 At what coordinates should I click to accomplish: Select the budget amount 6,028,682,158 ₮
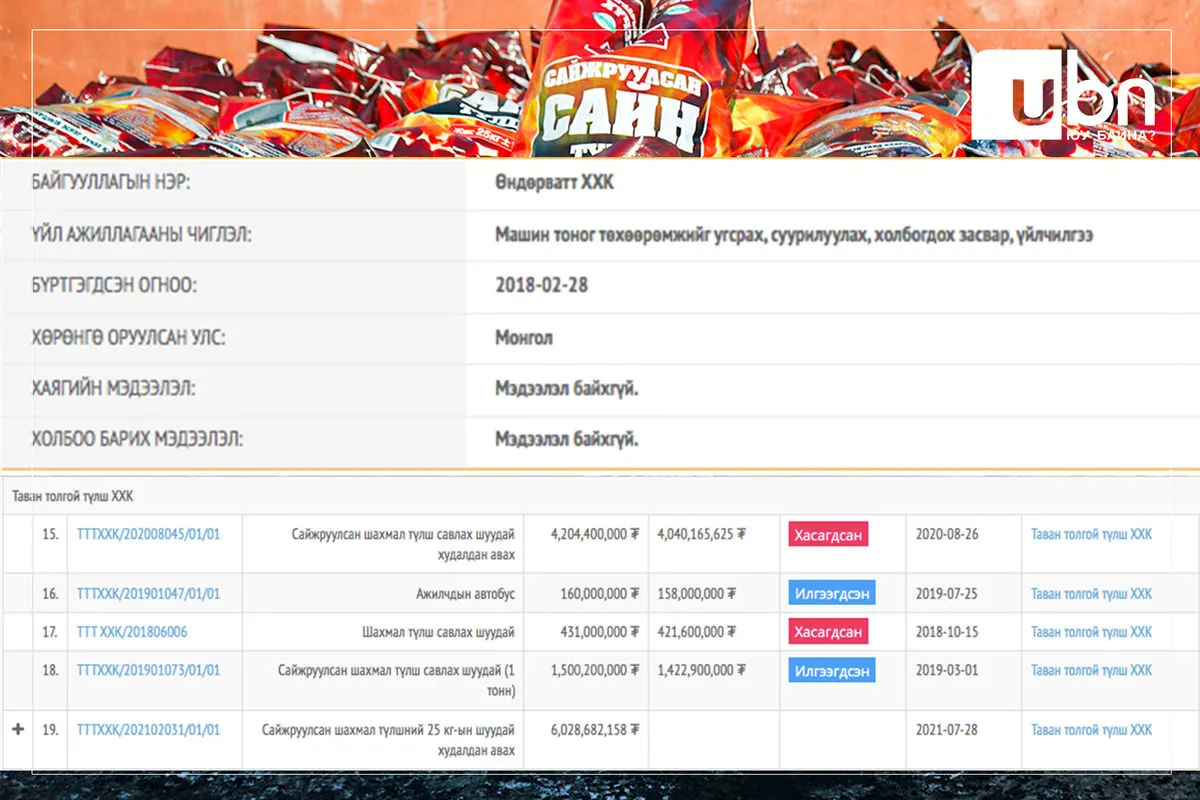click(595, 730)
